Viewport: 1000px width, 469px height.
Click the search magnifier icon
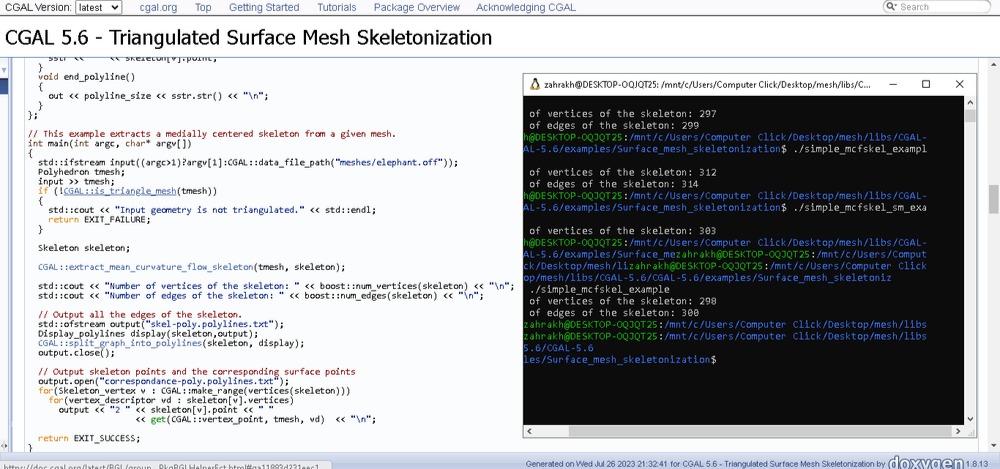click(891, 6)
